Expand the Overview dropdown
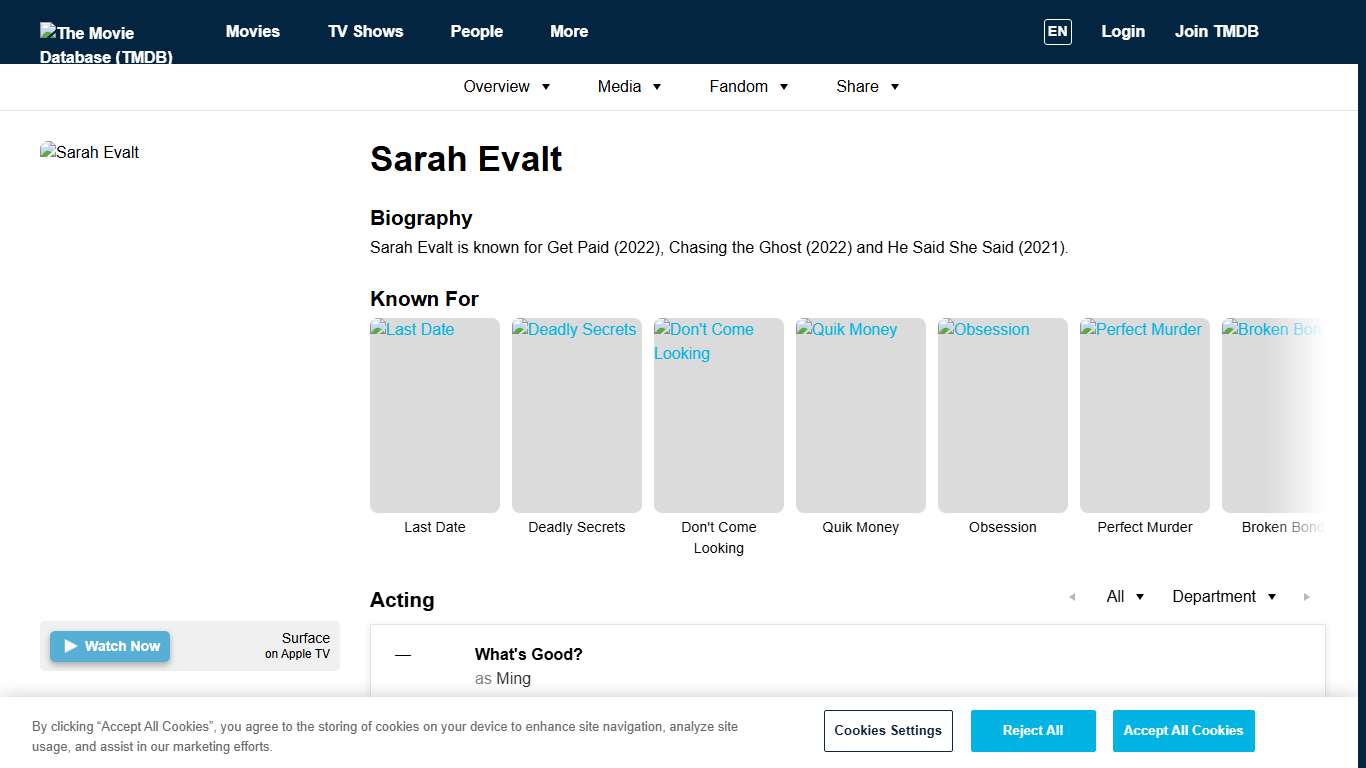The height and width of the screenshot is (768, 1366). [x=507, y=87]
